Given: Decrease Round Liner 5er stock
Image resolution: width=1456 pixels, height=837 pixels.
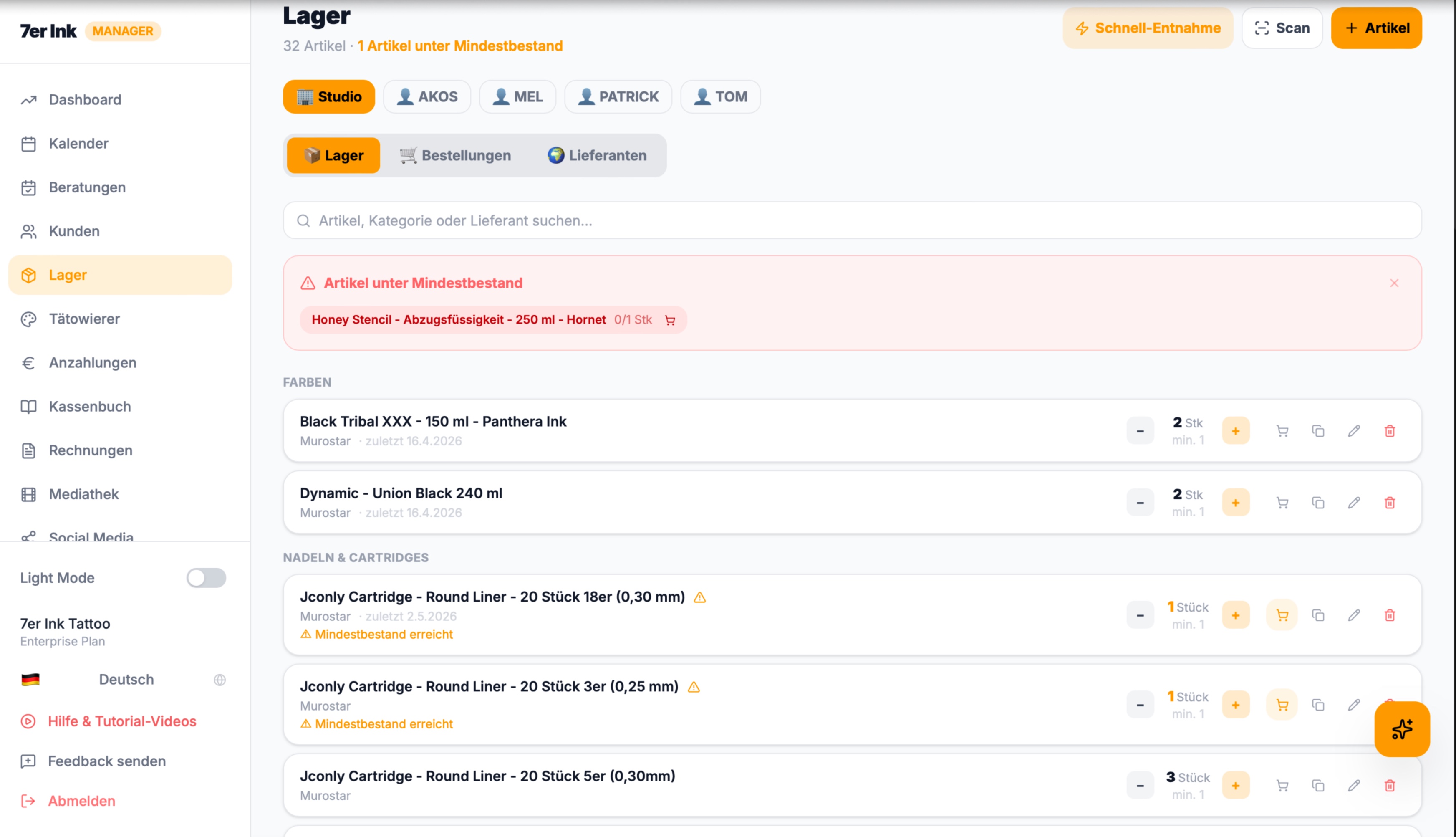Looking at the screenshot, I should [1140, 786].
